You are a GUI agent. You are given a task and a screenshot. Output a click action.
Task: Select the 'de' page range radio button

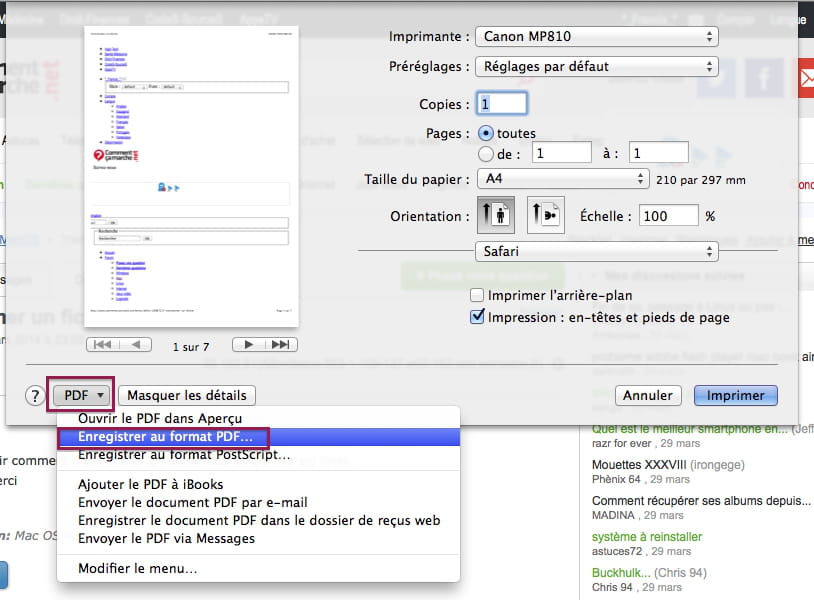tap(485, 154)
